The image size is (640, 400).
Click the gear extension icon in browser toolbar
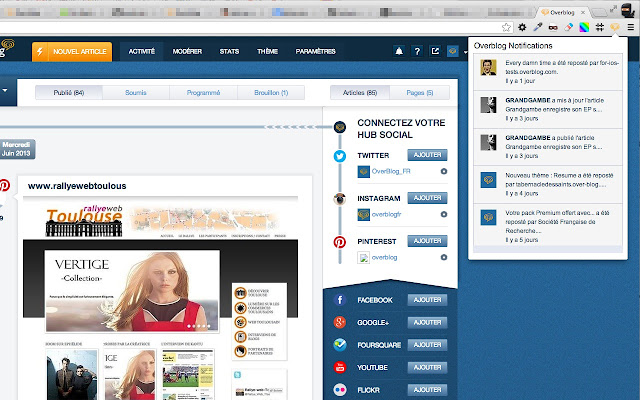[x=522, y=27]
